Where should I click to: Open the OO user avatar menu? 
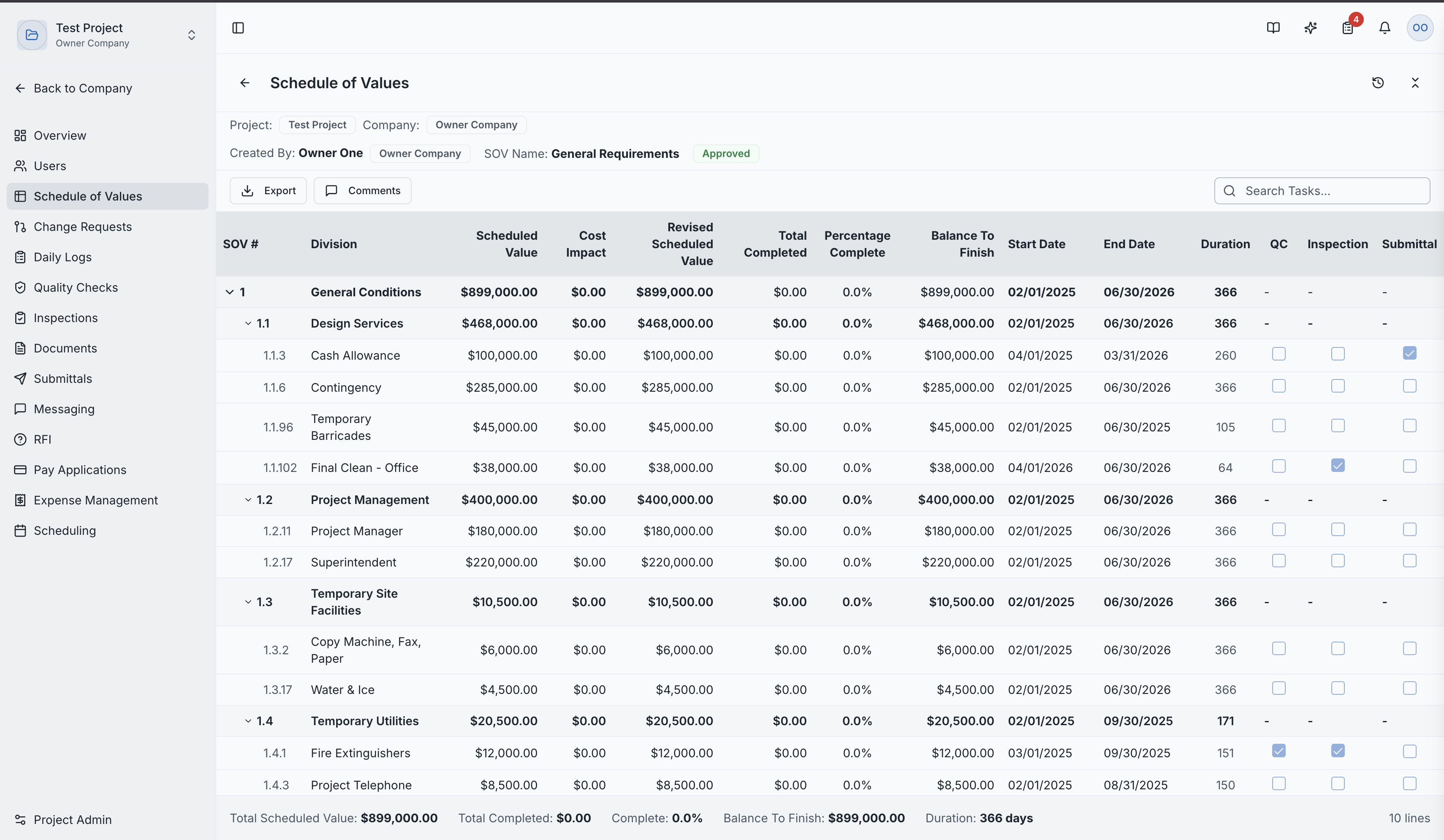(1420, 27)
